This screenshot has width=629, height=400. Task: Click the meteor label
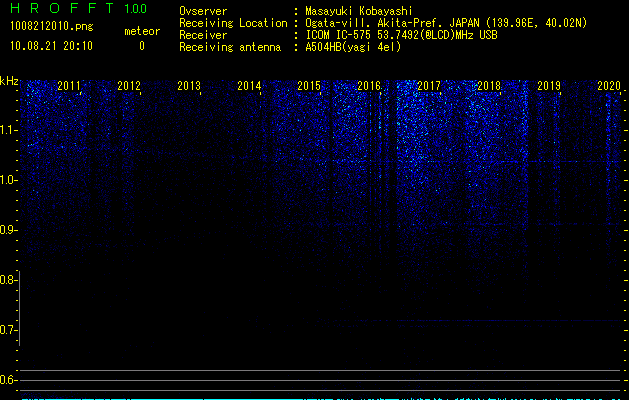point(142,31)
